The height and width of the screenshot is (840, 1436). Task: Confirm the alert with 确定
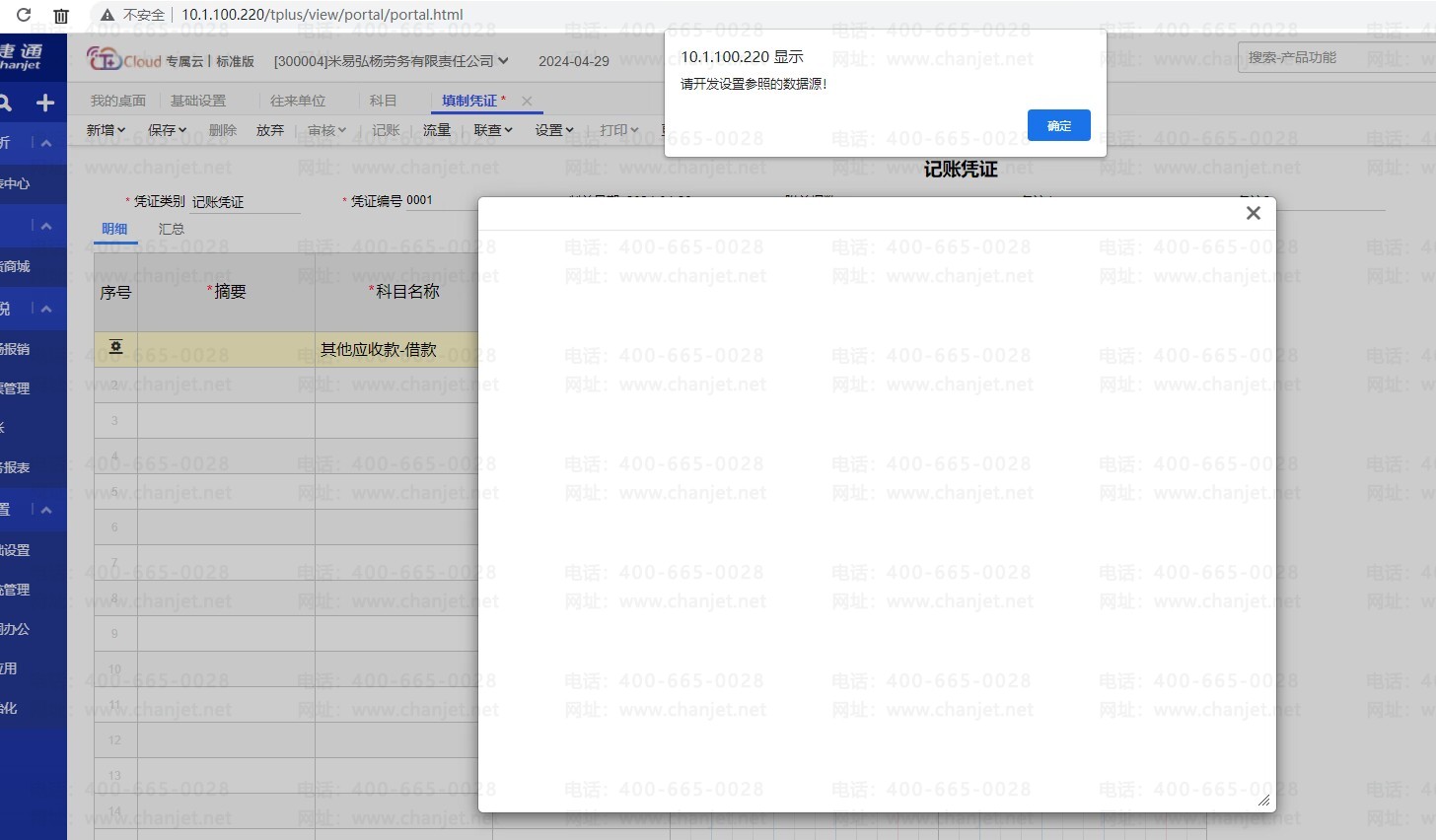1059,125
